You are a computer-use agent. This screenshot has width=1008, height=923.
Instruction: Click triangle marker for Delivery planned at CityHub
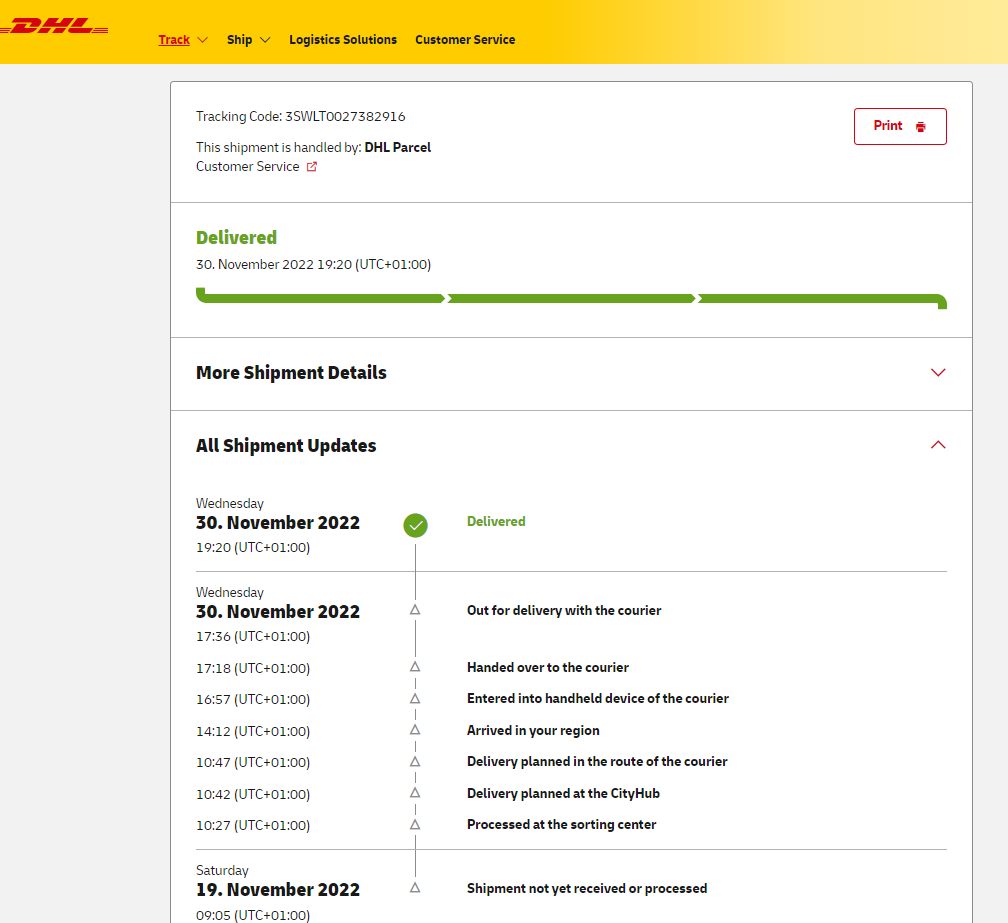(x=415, y=793)
